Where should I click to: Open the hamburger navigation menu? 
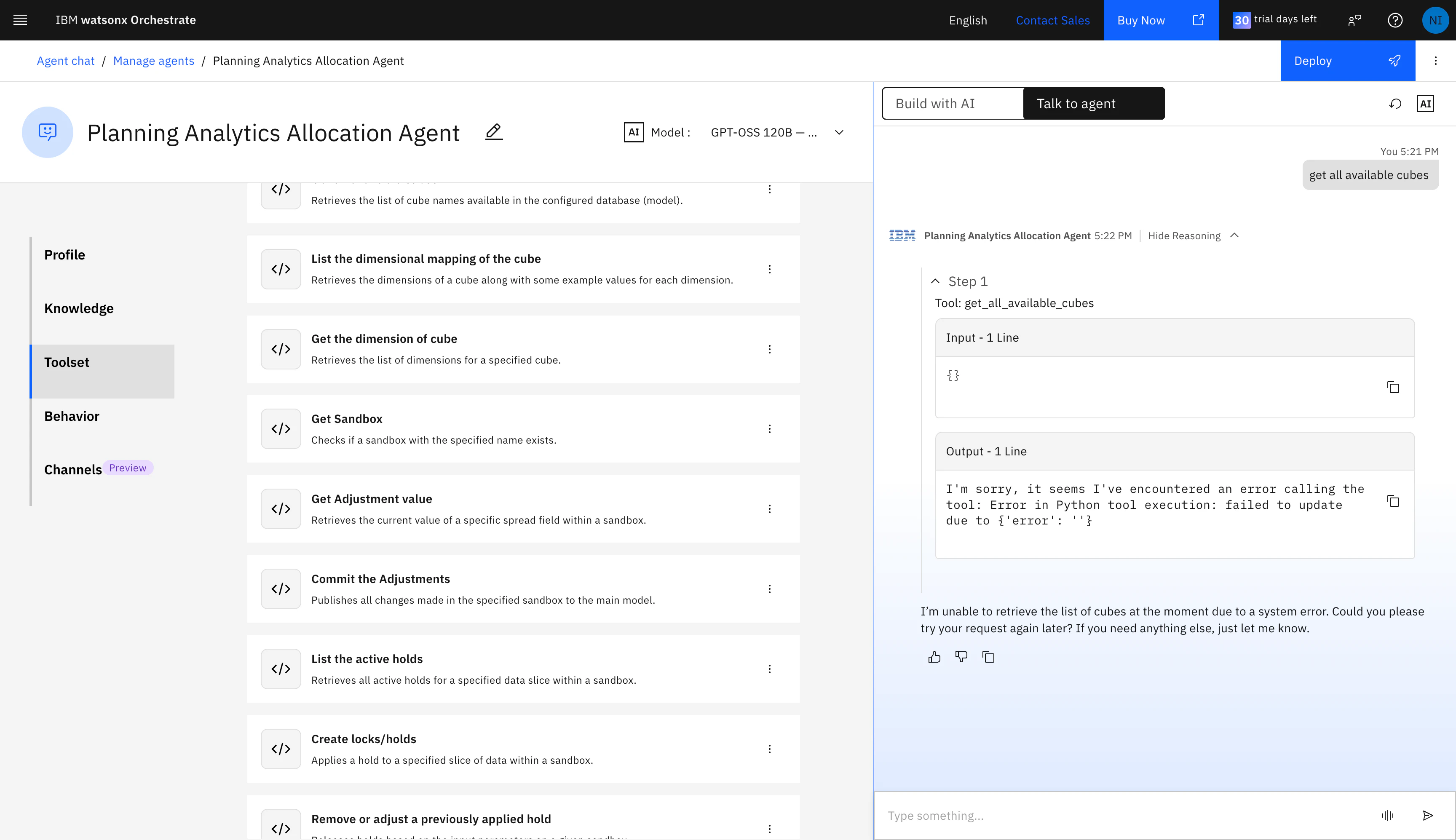20,20
